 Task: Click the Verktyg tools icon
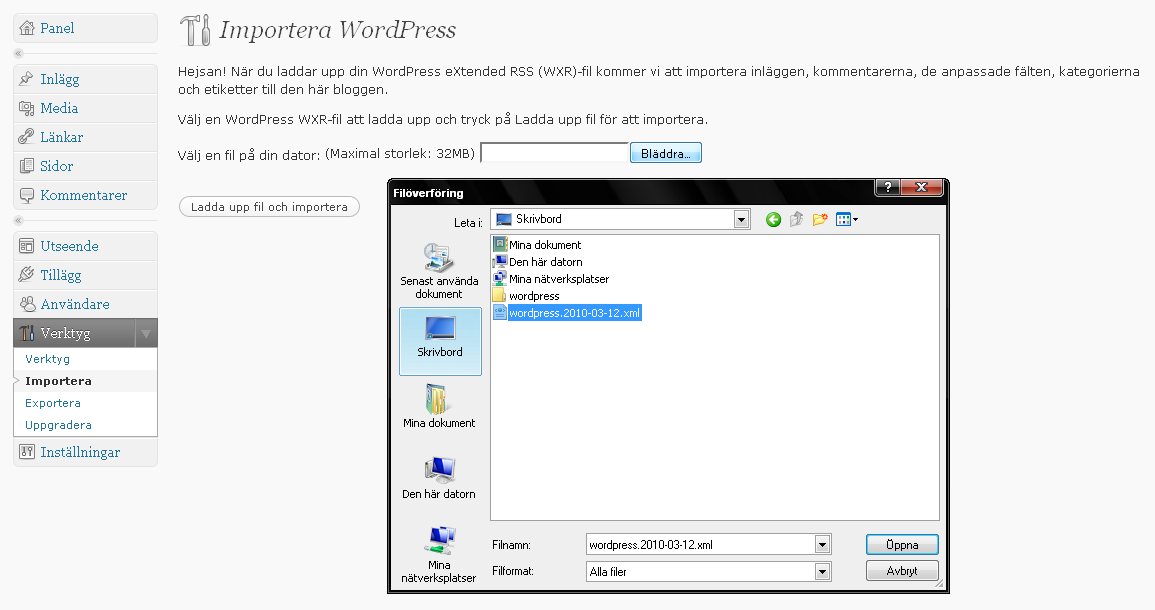coord(27,333)
